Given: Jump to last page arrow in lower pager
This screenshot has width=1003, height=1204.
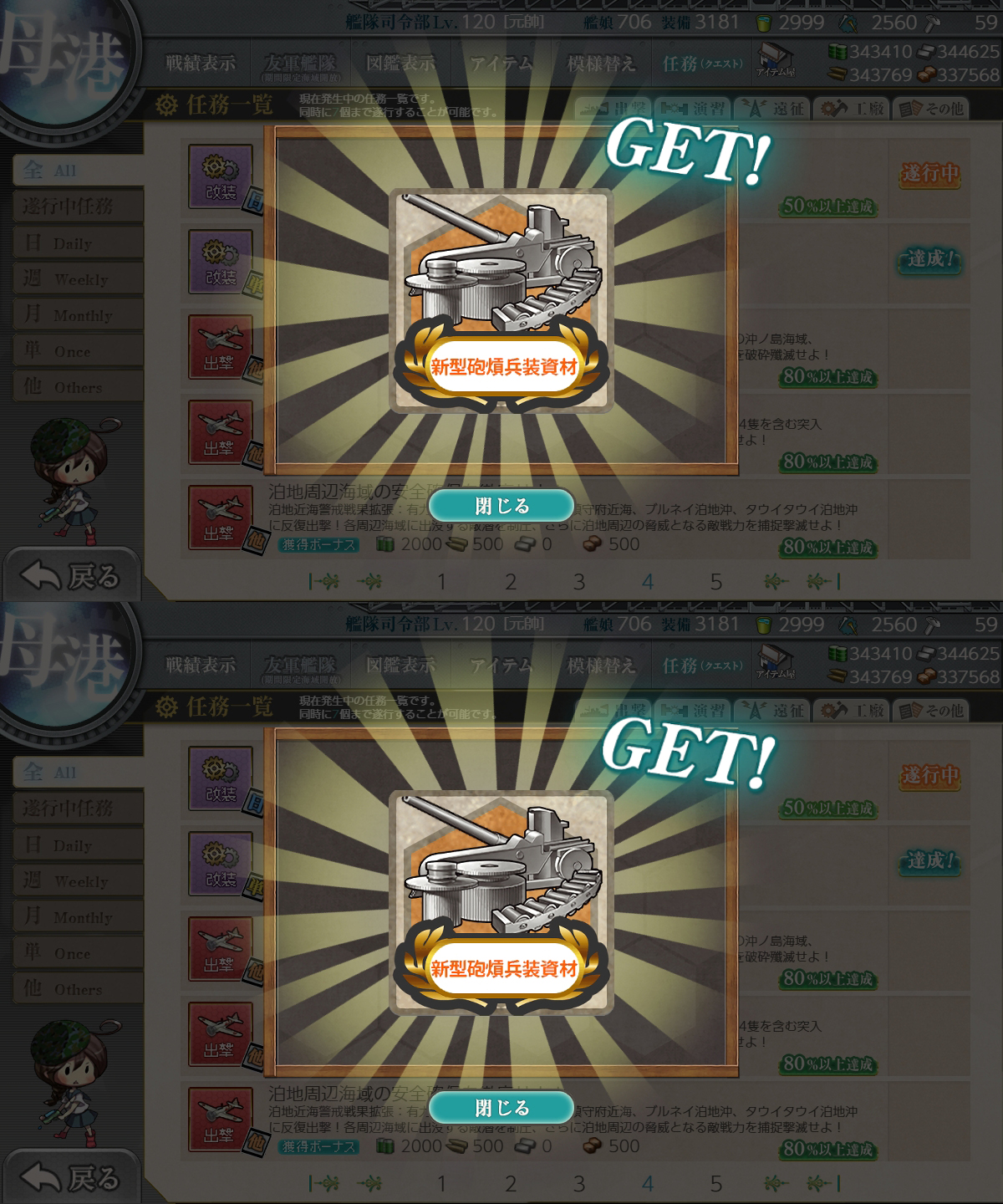Looking at the screenshot, I should point(824,1183).
